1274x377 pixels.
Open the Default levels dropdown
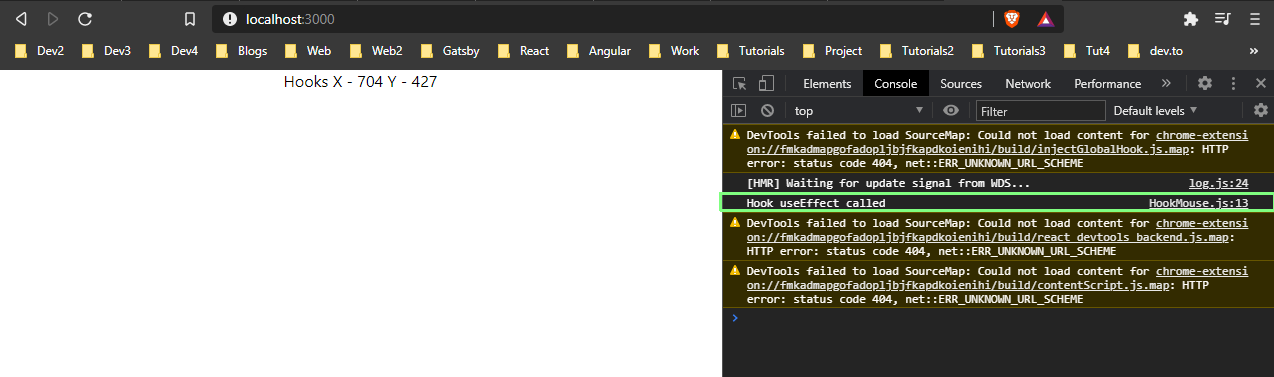click(1155, 110)
